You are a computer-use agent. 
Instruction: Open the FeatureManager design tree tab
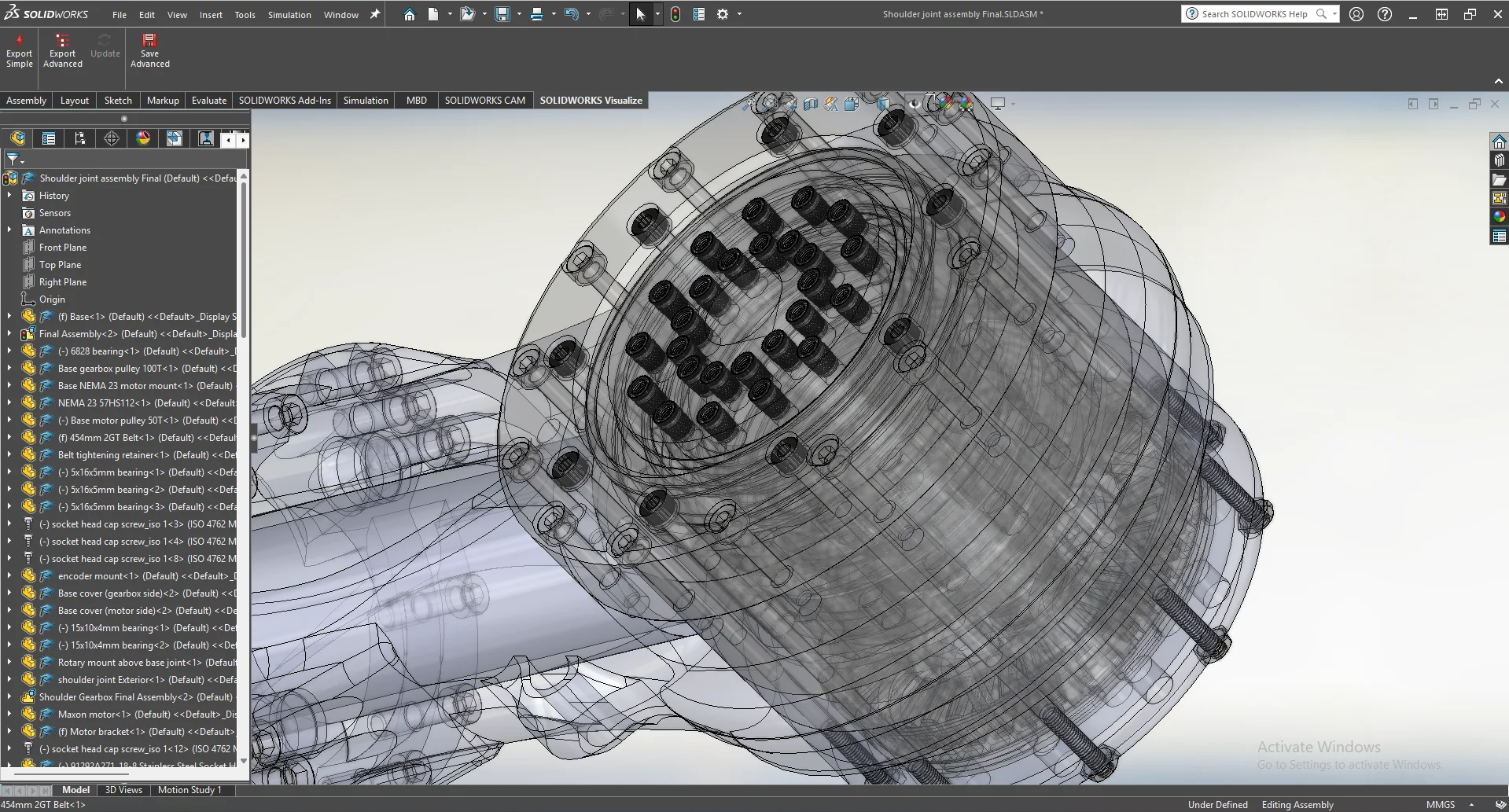pos(17,138)
